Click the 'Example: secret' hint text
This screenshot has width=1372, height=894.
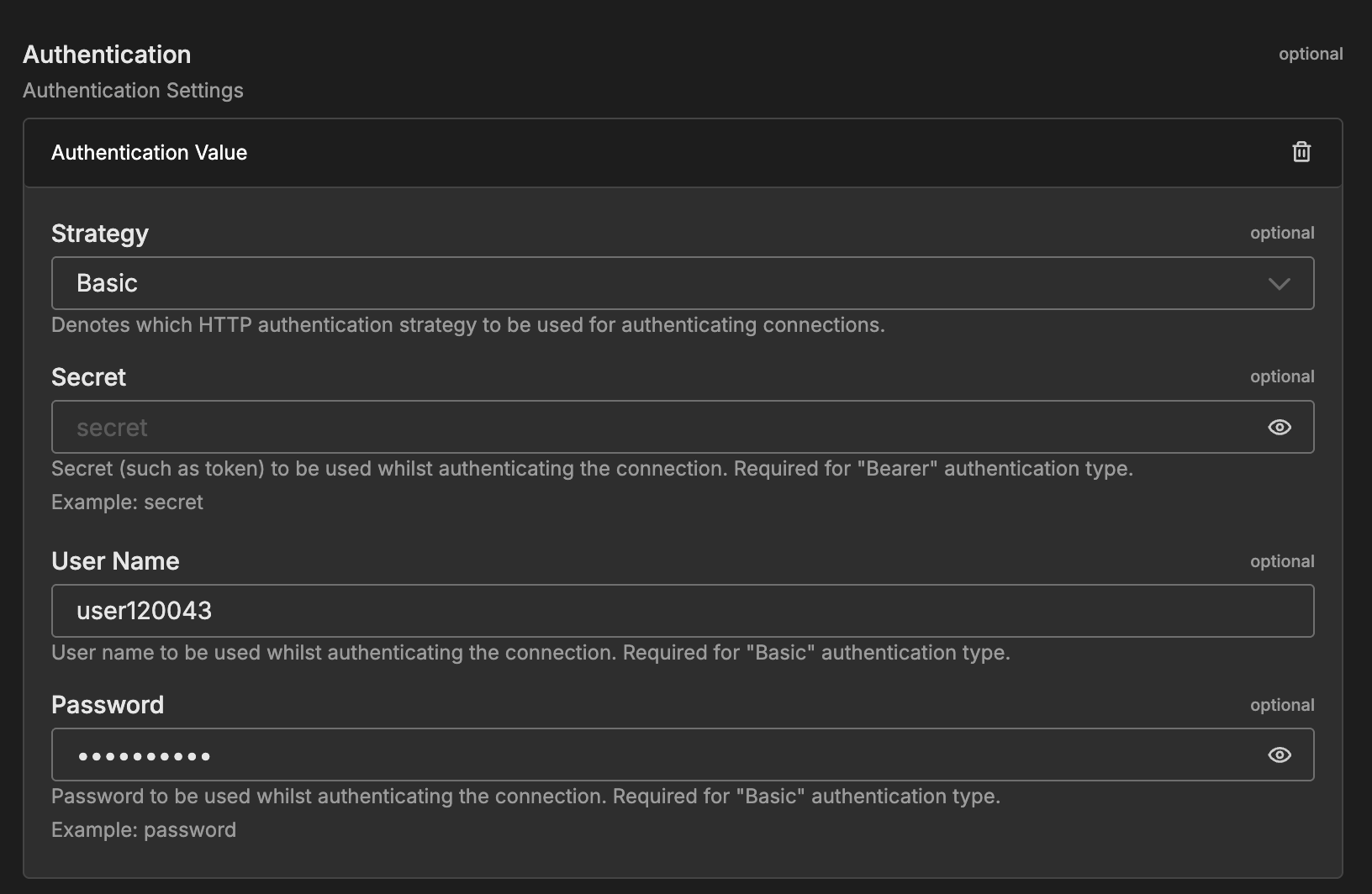pyautogui.click(x=127, y=502)
